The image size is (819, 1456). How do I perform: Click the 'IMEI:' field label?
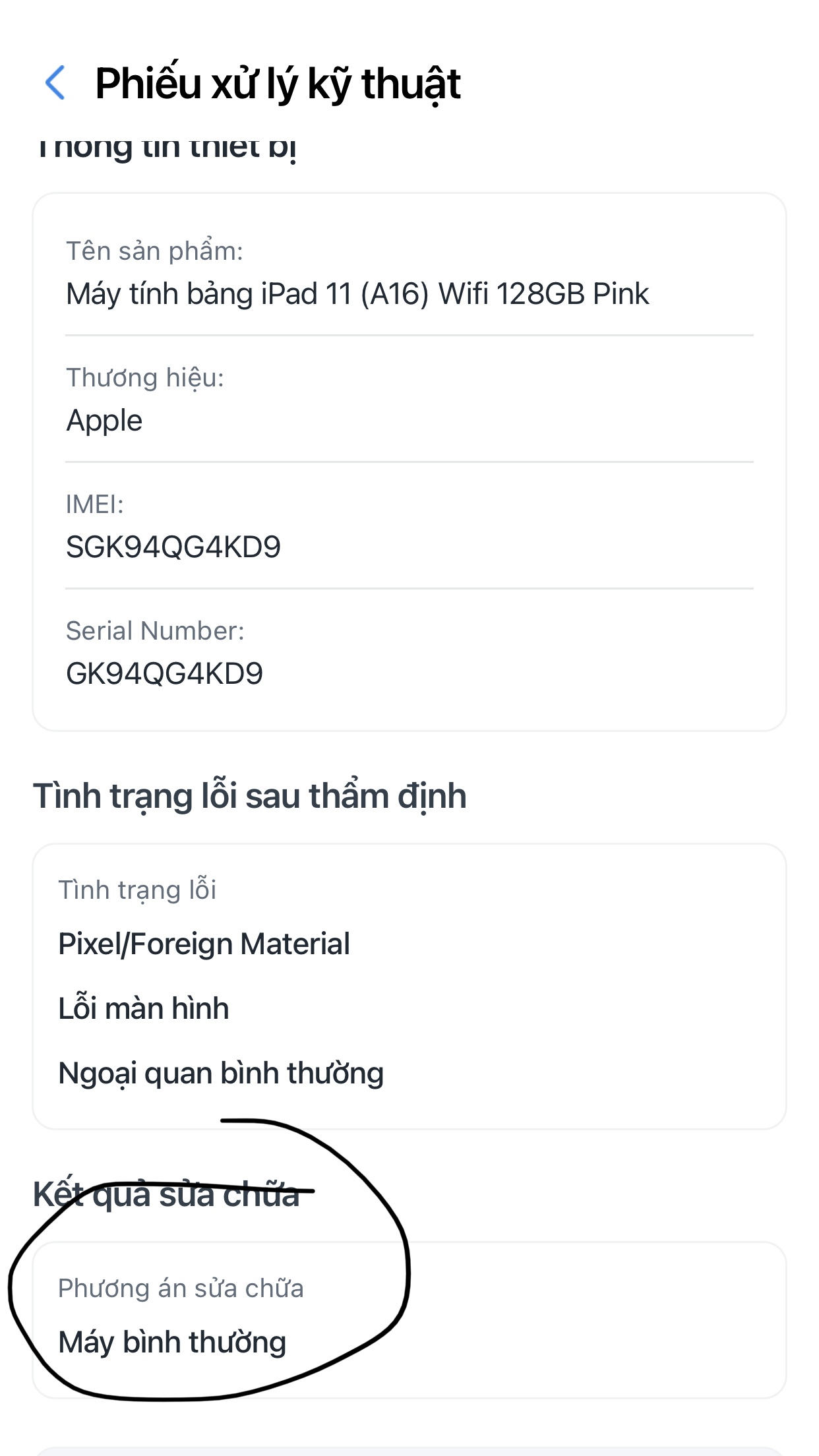94,504
